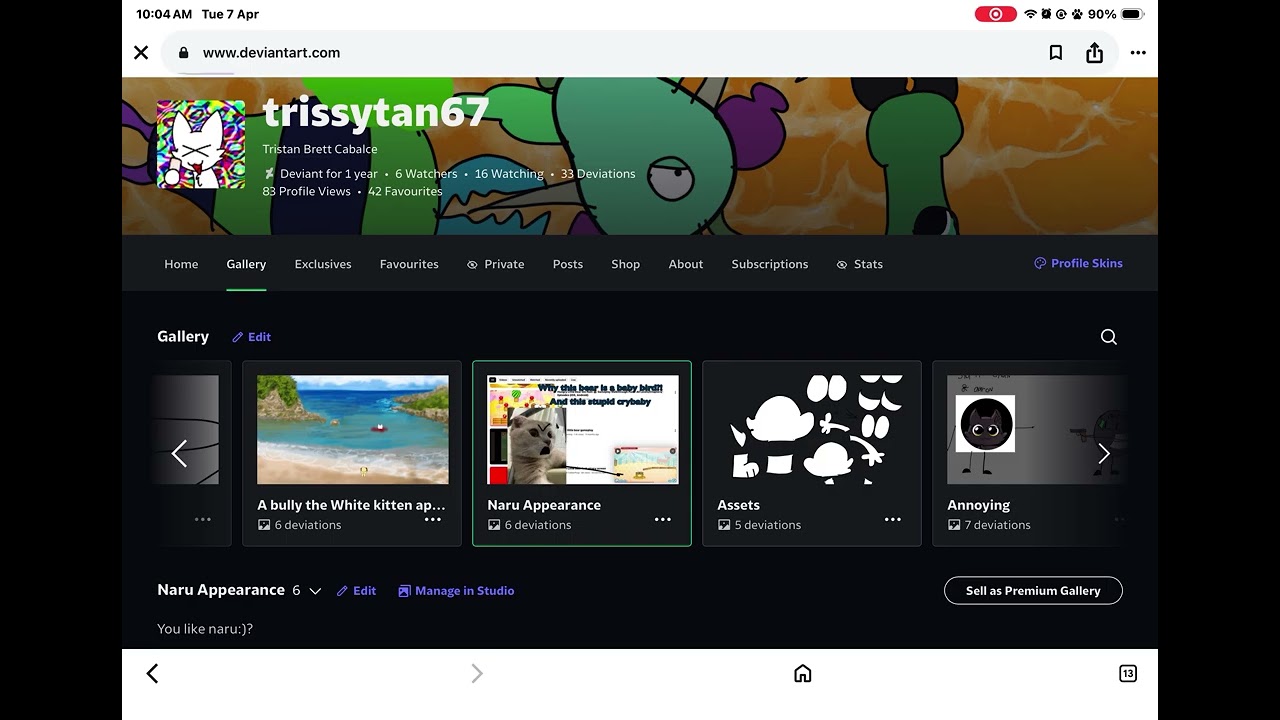Click the 'A bully the White kitten ap…' folder title
The image size is (1280, 720).
[x=351, y=505]
